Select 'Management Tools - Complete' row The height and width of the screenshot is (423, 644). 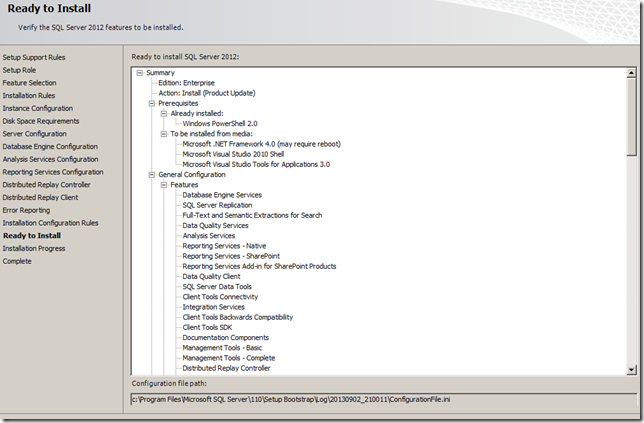point(229,358)
